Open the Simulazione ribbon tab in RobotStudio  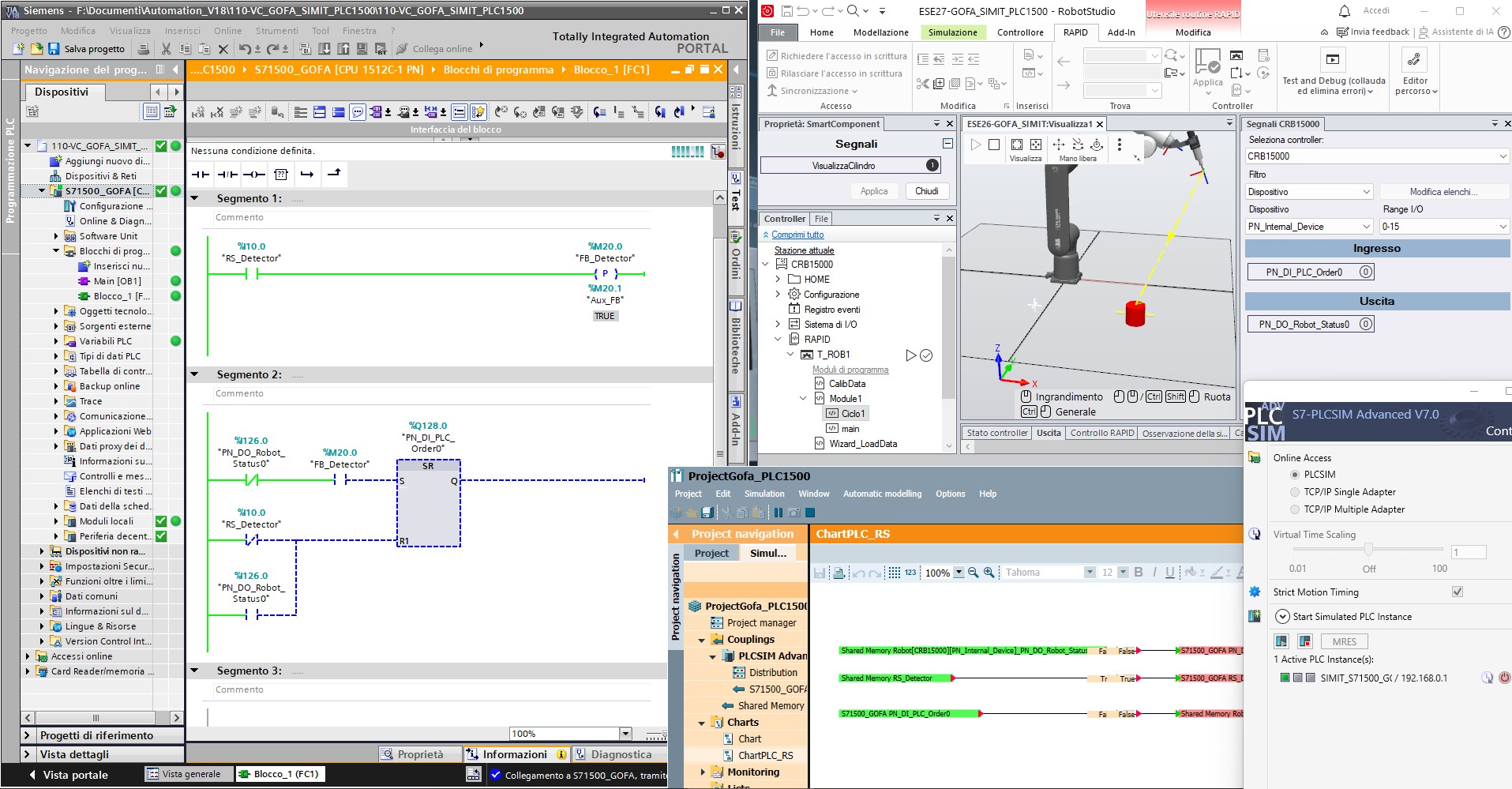pyautogui.click(x=952, y=32)
